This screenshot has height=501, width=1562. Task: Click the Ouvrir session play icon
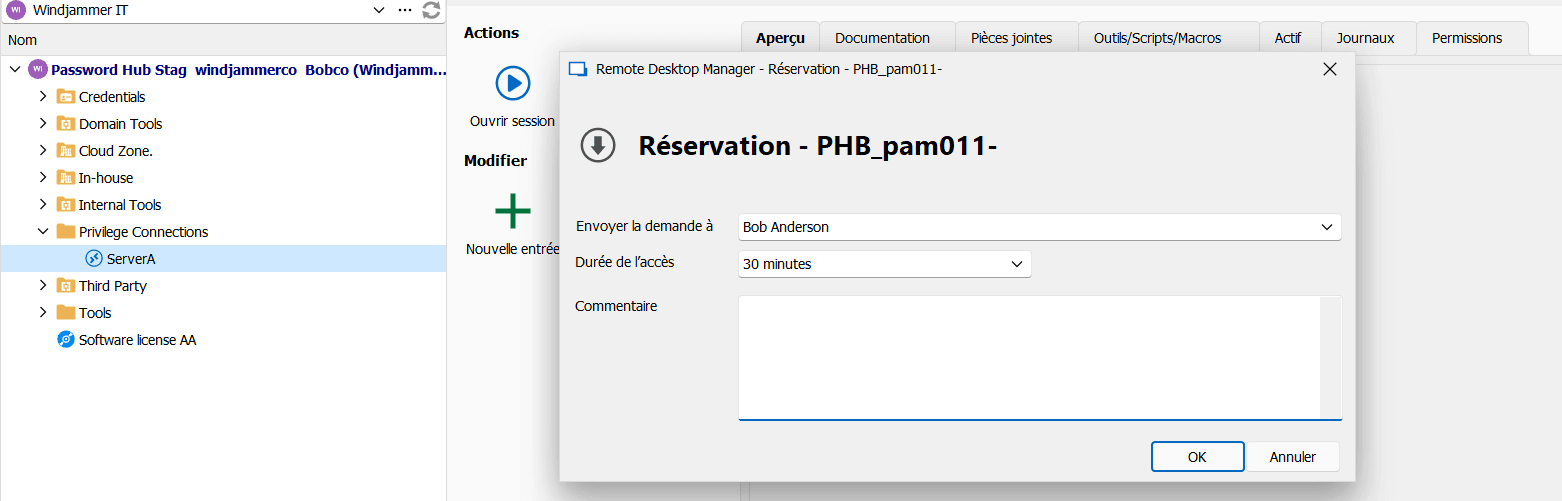pyautogui.click(x=513, y=82)
